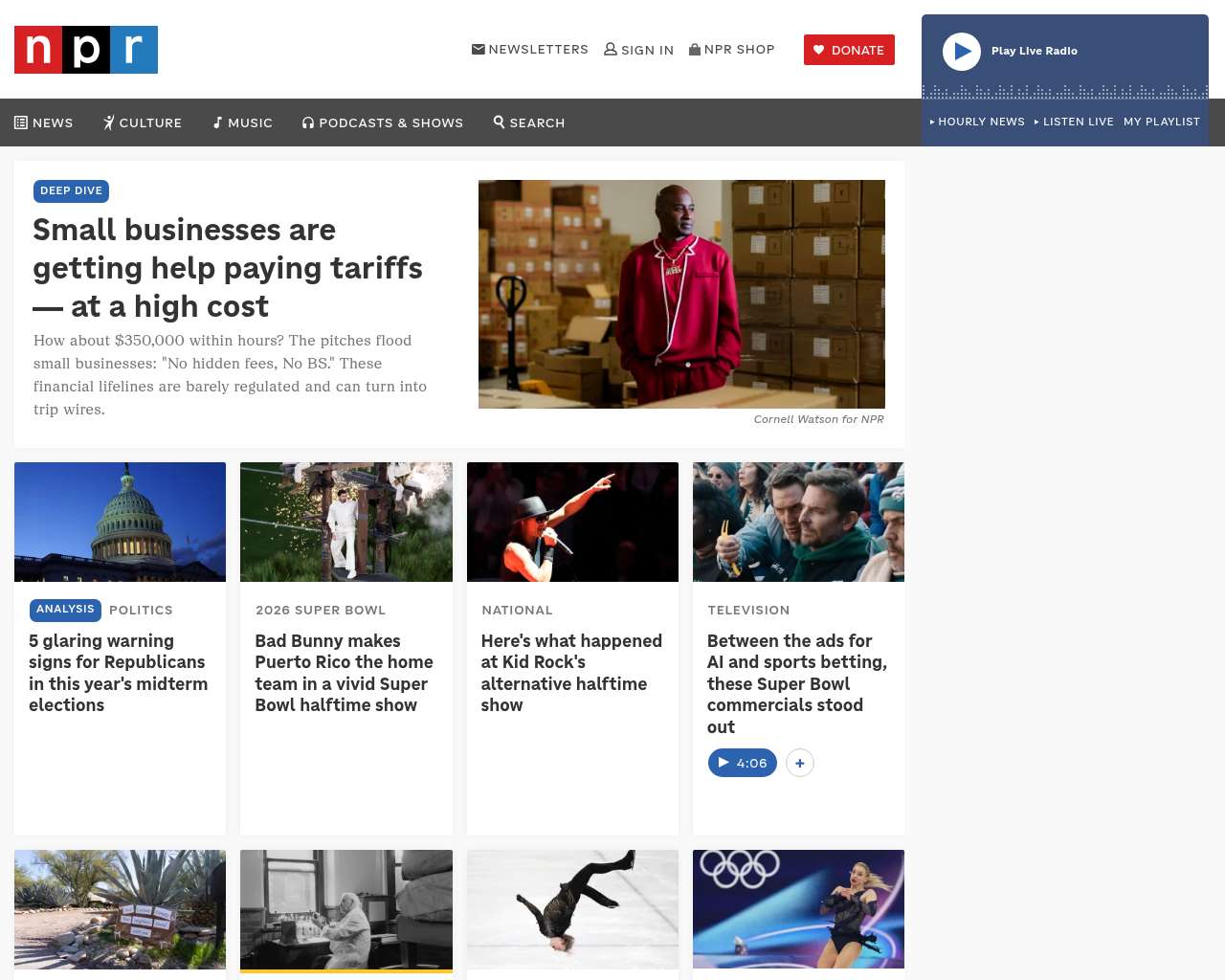This screenshot has height=980, width=1225.
Task: Click the Newsletters envelope icon
Action: [x=479, y=49]
